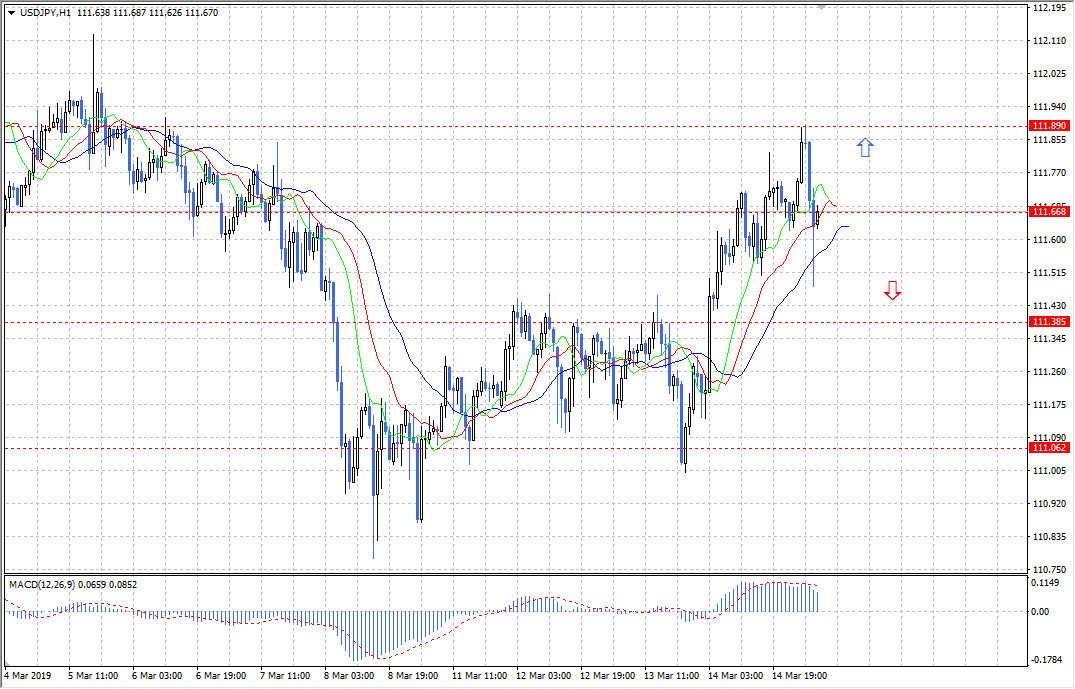
Task: Click the 8 Mar 03:00 time label
Action: 349,676
